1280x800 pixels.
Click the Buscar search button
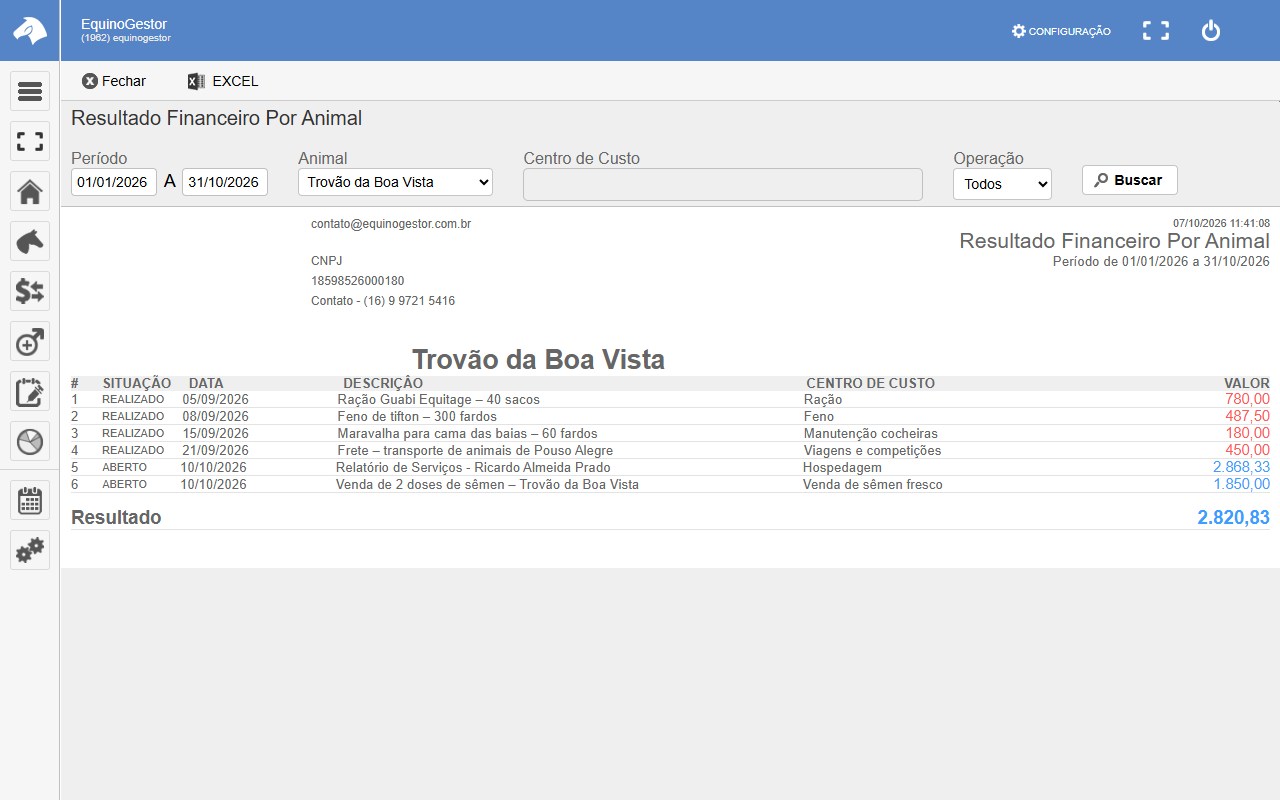tap(1130, 180)
